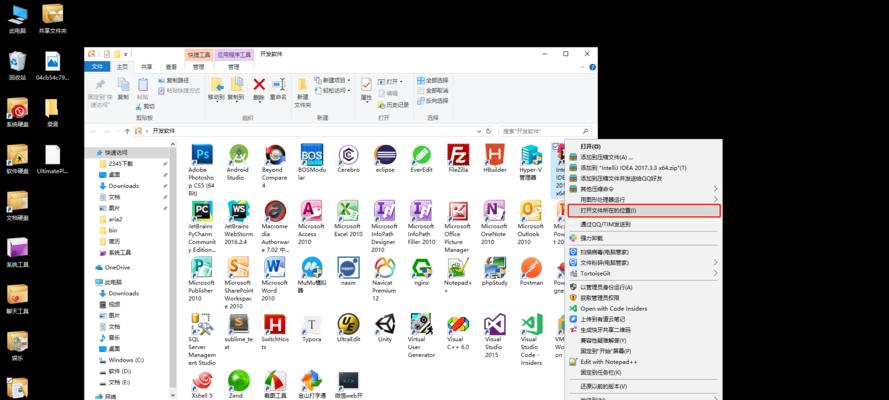Select the Macromedia Authorware icon
Image resolution: width=889 pixels, height=400 pixels.
pos(275,211)
